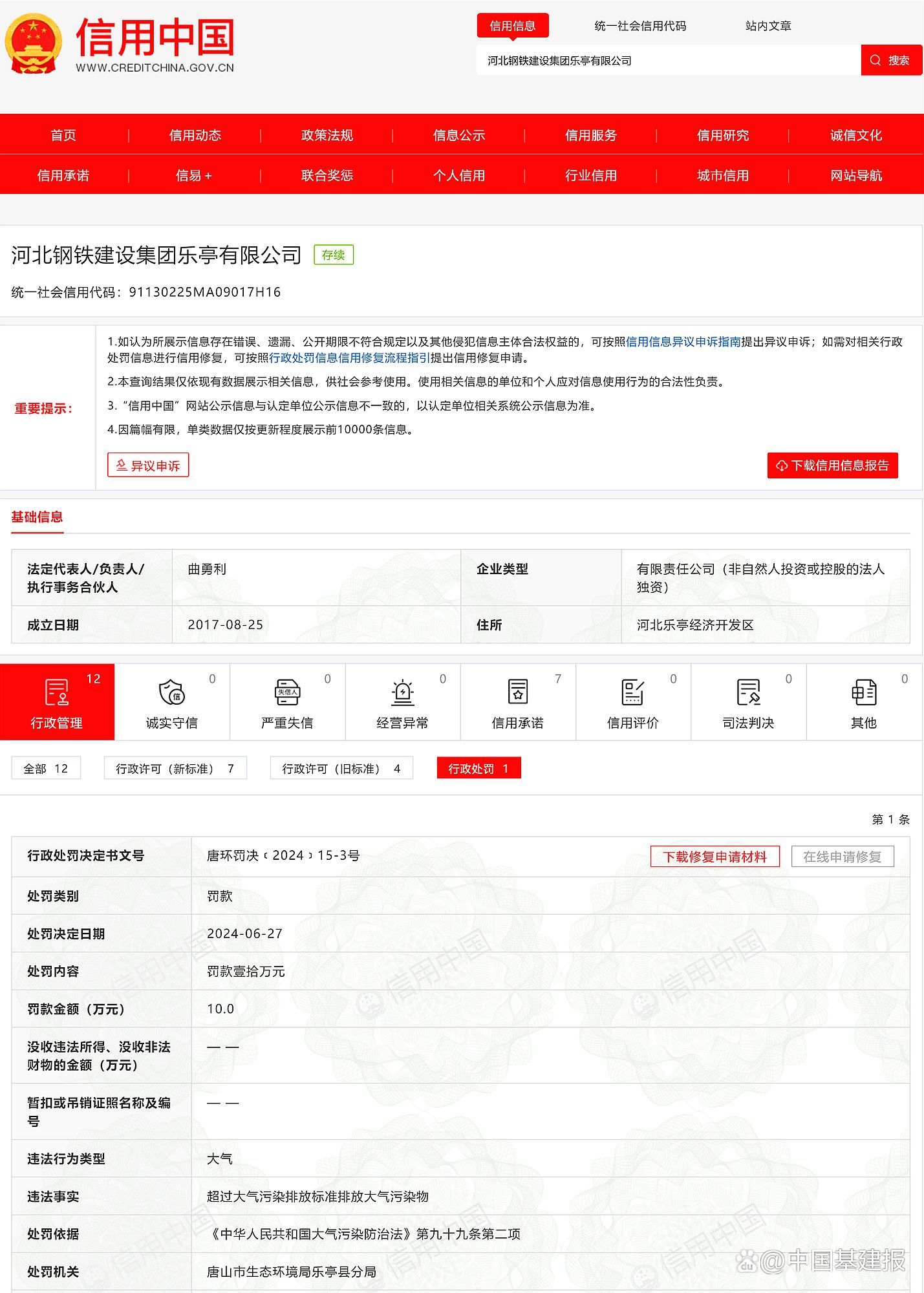Open the 信用研究 menu item
924x1293 pixels.
(x=723, y=135)
